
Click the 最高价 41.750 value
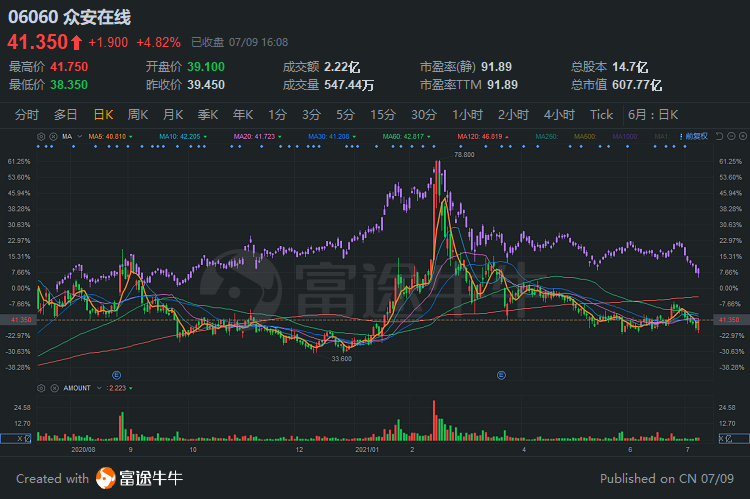tap(69, 67)
